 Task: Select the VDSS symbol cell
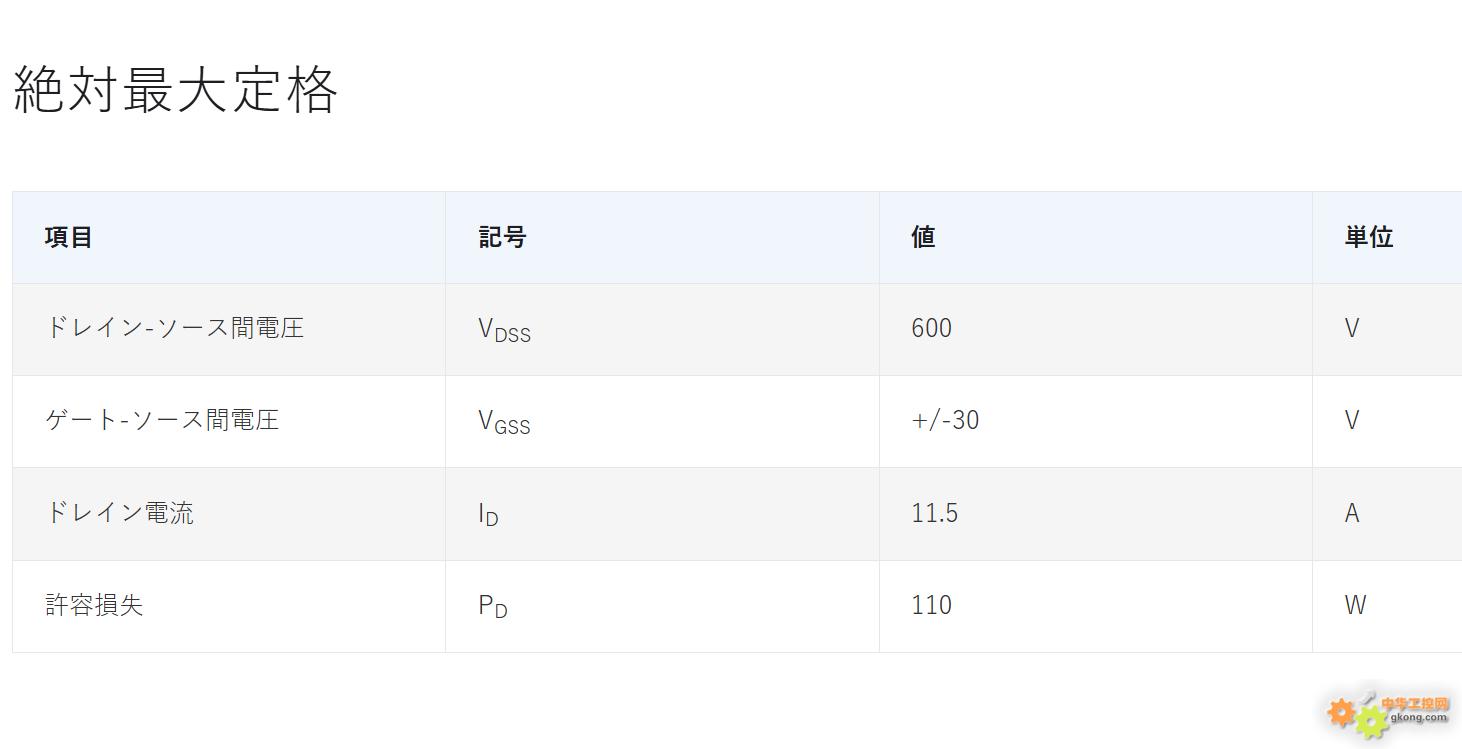505,330
